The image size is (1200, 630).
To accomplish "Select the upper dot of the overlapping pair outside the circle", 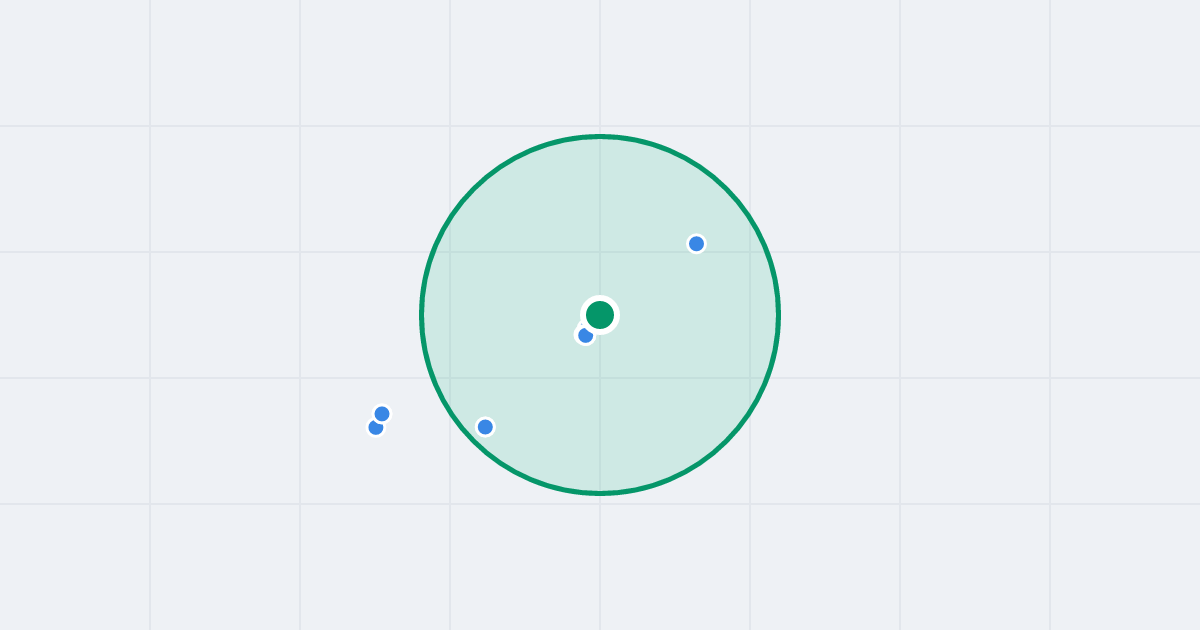I will [382, 414].
